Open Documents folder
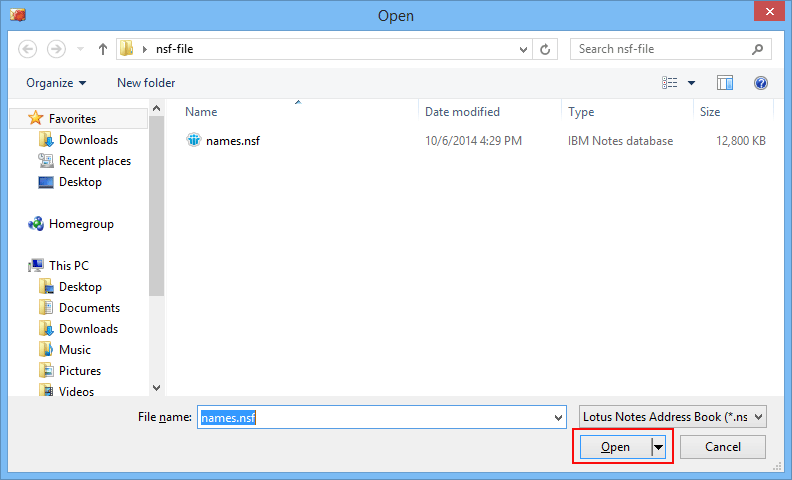The image size is (792, 480). coord(89,308)
